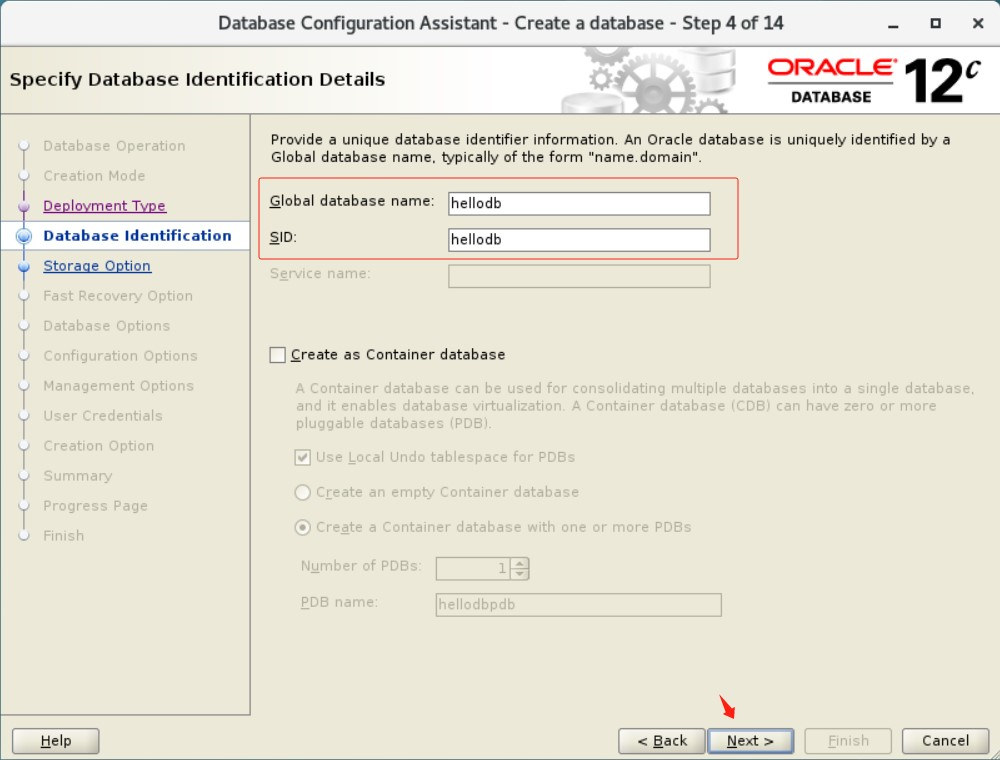The height and width of the screenshot is (760, 1000).
Task: Click the Storage Option step bullet icon
Action: [x=24, y=266]
